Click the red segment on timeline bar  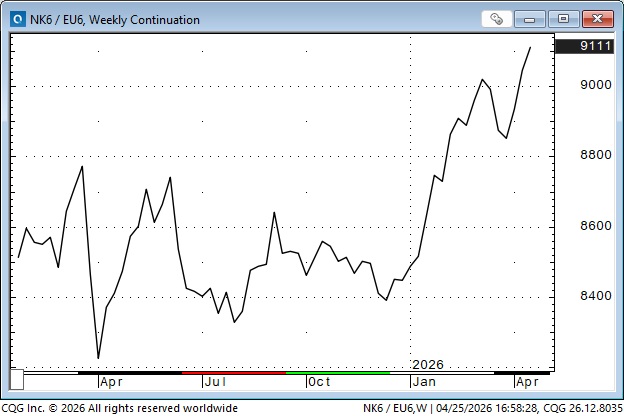(x=234, y=372)
